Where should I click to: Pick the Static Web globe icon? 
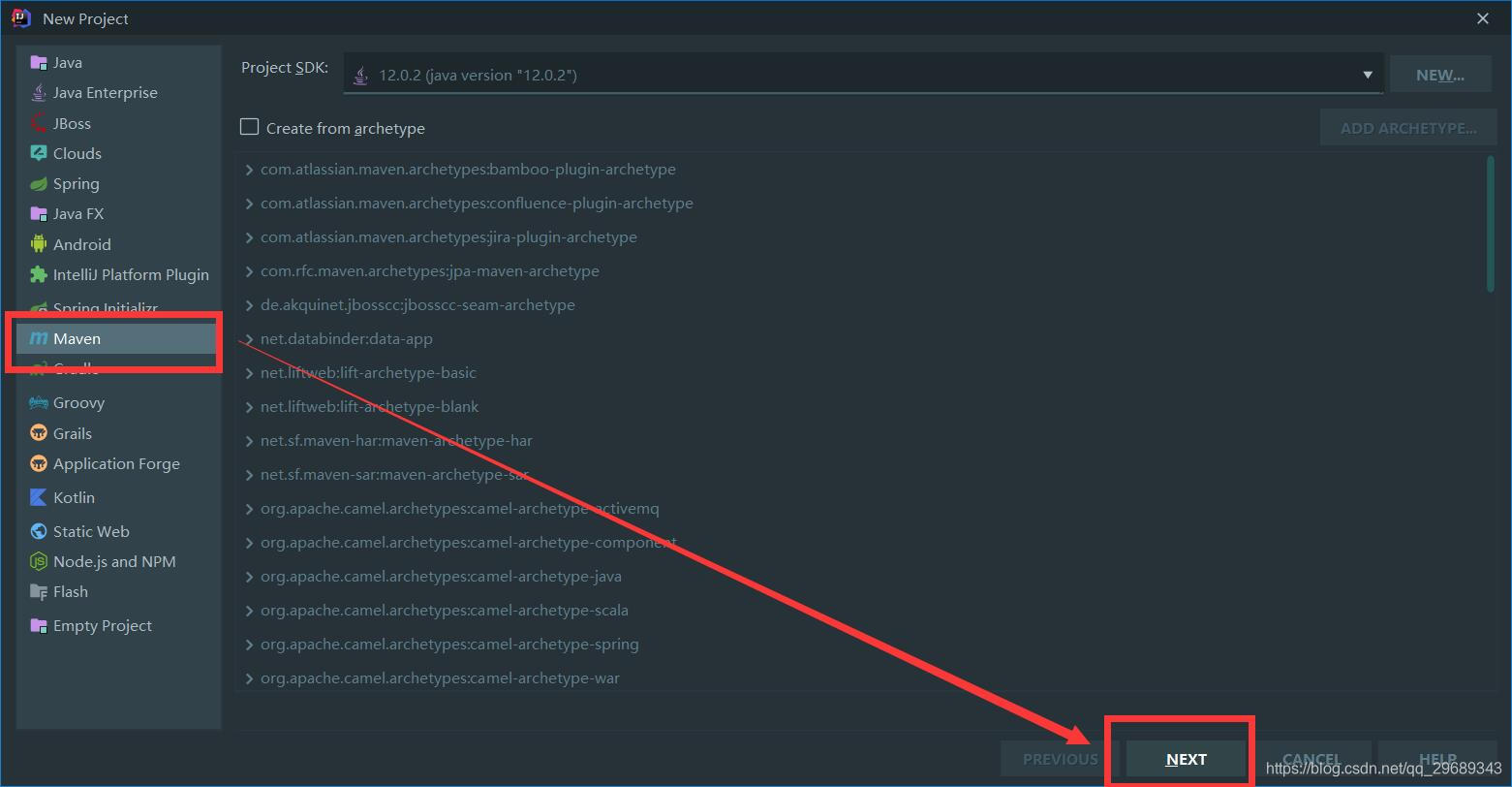pyautogui.click(x=39, y=531)
